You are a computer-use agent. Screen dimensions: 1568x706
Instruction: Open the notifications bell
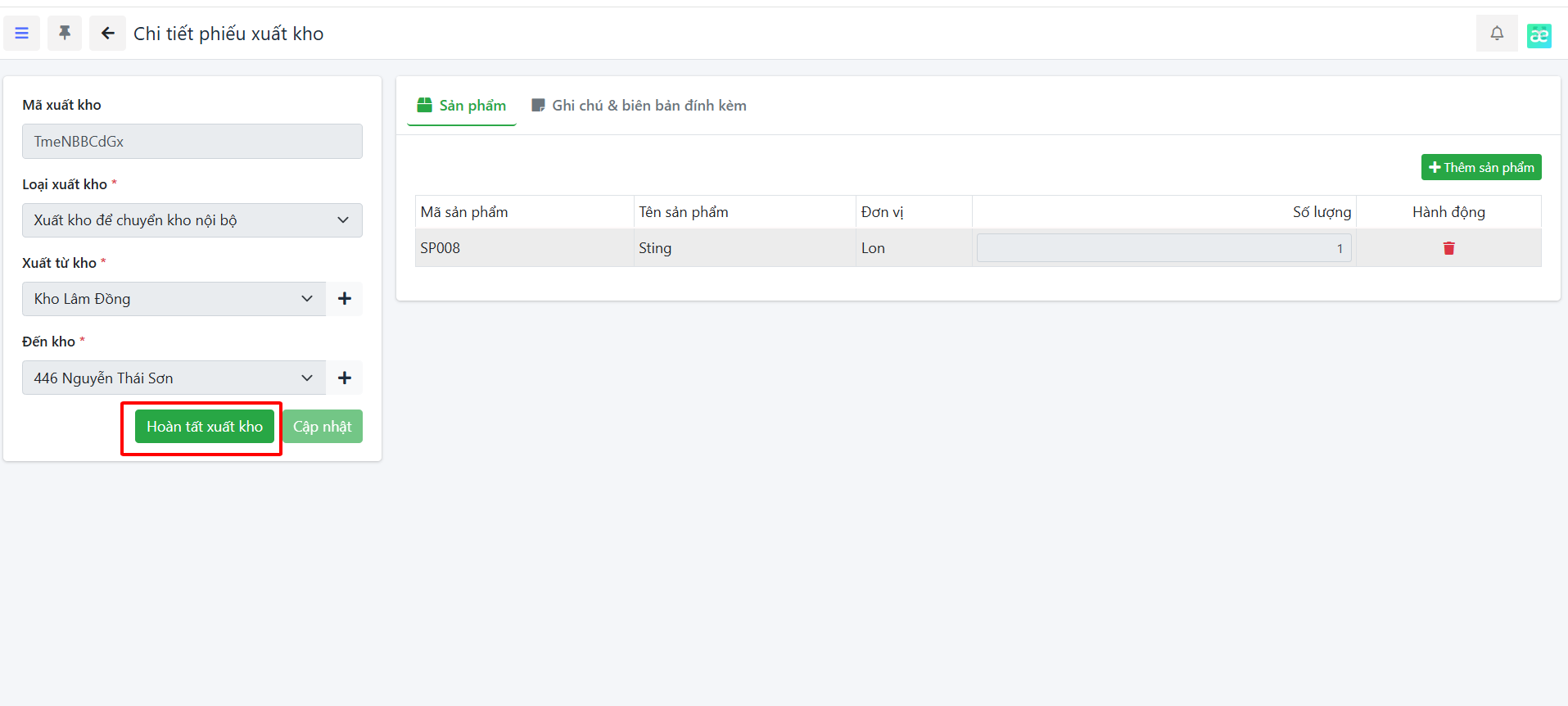(x=1496, y=34)
